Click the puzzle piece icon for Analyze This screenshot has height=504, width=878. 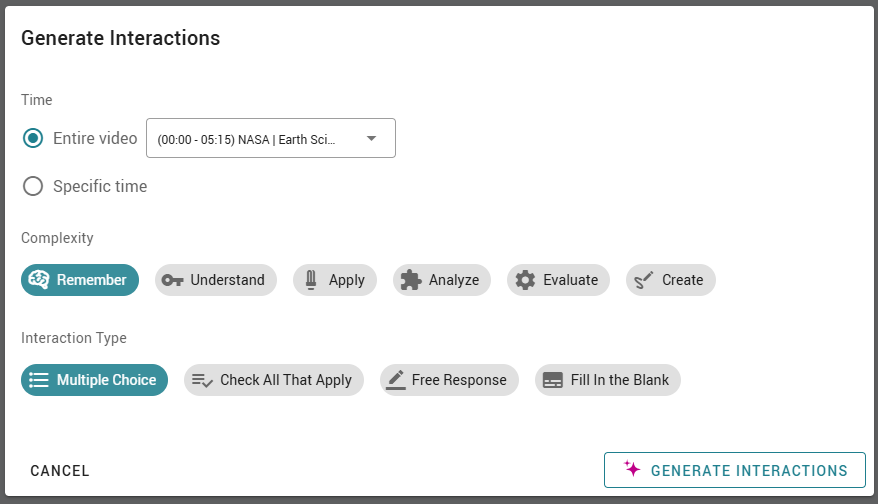coord(411,280)
